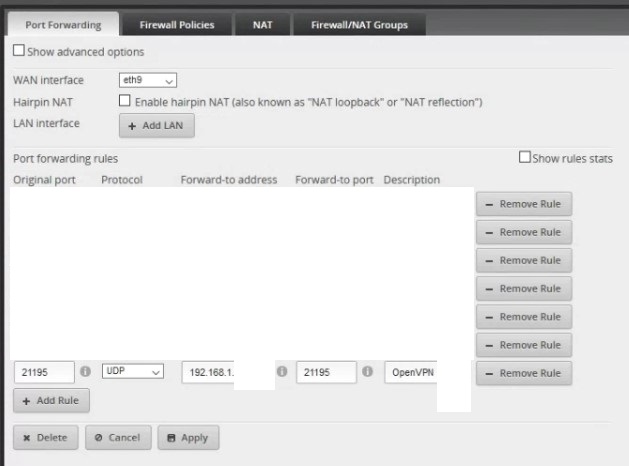Go to the Firewall/NAT Groups tab
This screenshot has width=629, height=466.
[x=359, y=25]
